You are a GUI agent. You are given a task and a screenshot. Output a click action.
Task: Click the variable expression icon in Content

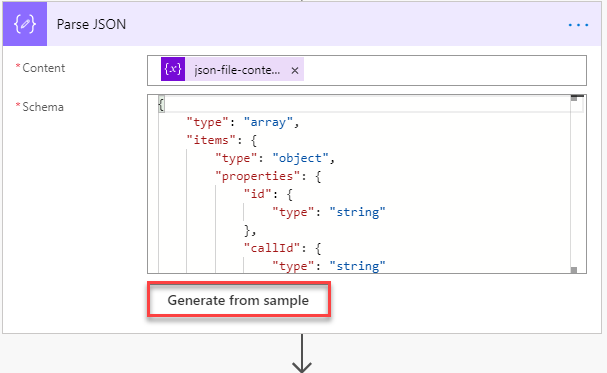173,69
